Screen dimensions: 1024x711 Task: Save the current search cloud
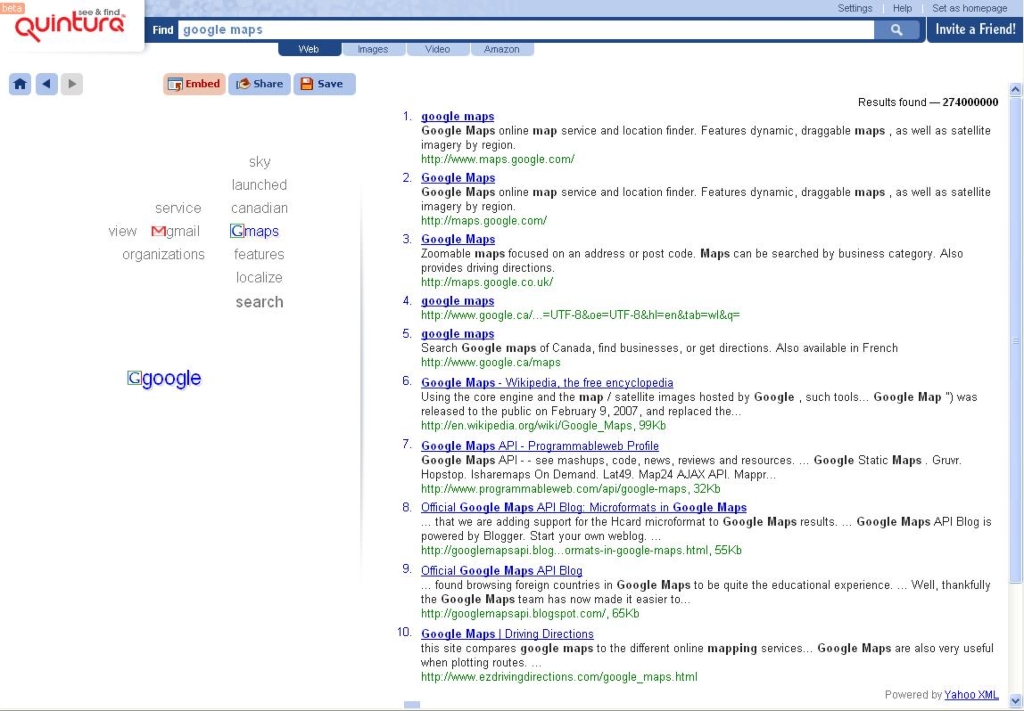pyautogui.click(x=325, y=84)
